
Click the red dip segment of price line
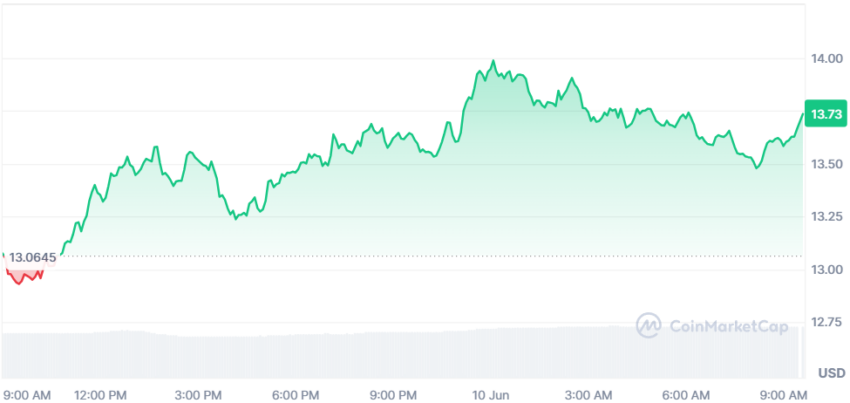pyautogui.click(x=22, y=276)
